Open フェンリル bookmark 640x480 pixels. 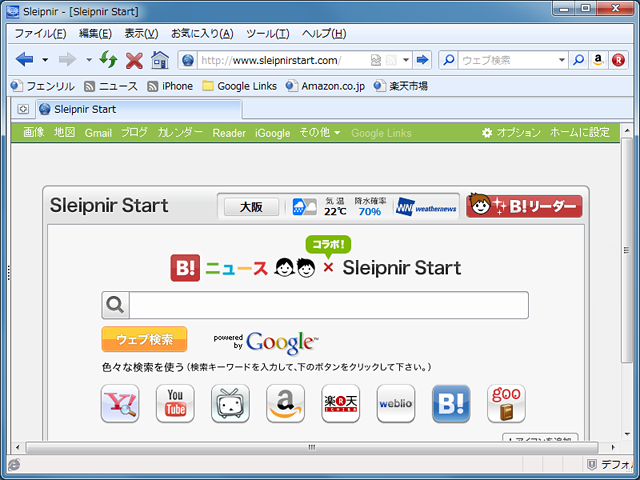click(42, 86)
